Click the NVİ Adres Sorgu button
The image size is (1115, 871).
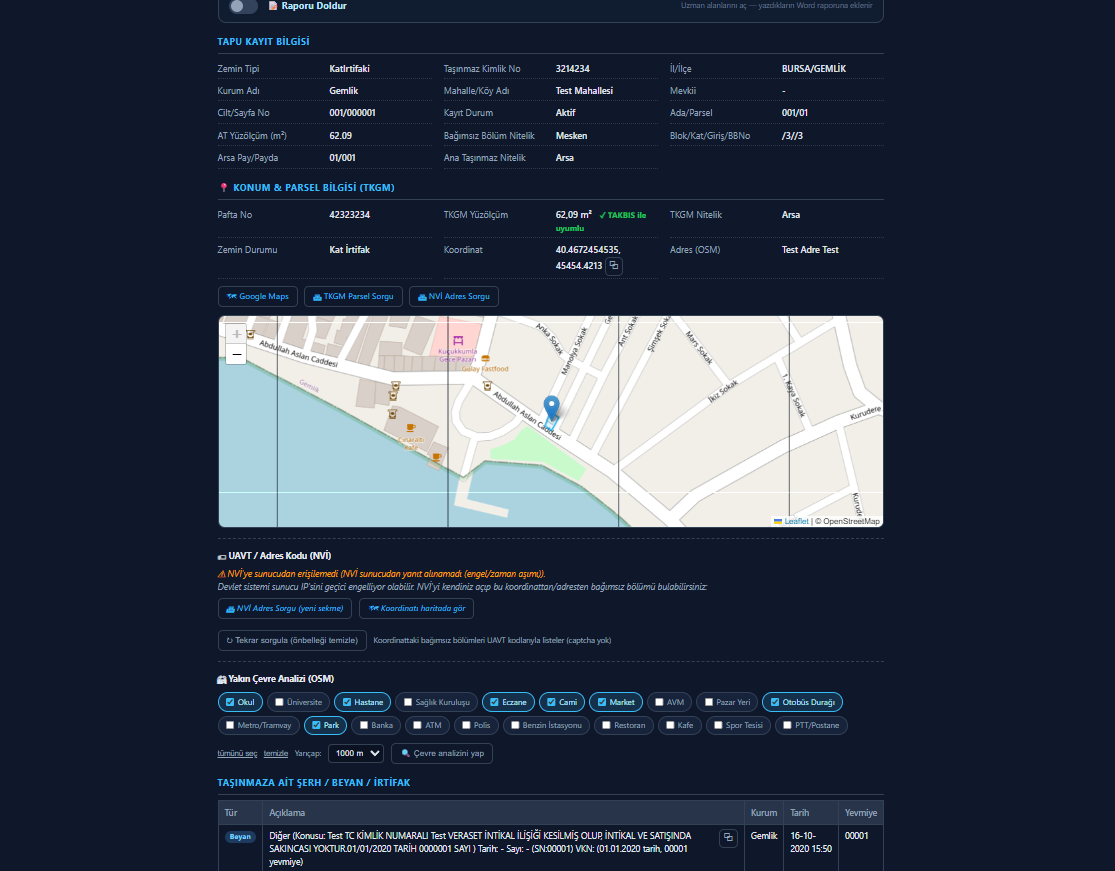click(454, 296)
